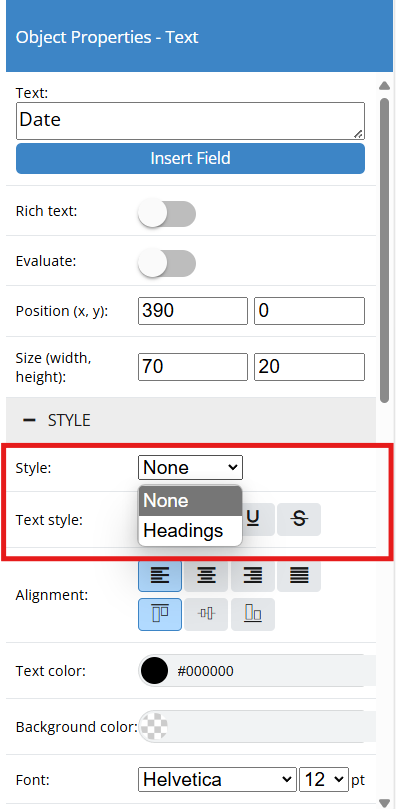Toggle the Evaluate switch

[167, 264]
